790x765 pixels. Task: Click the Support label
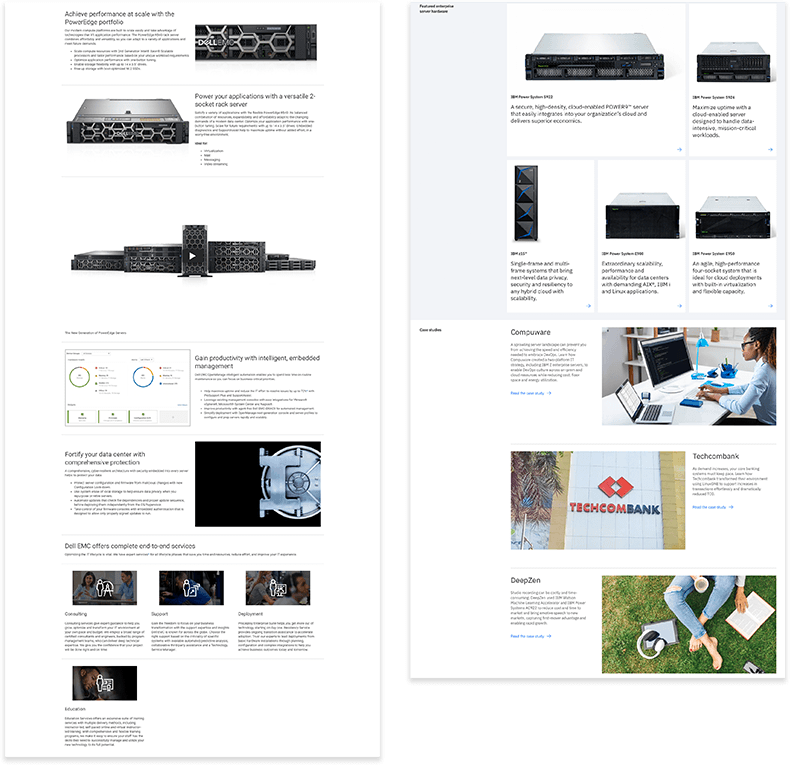point(160,614)
